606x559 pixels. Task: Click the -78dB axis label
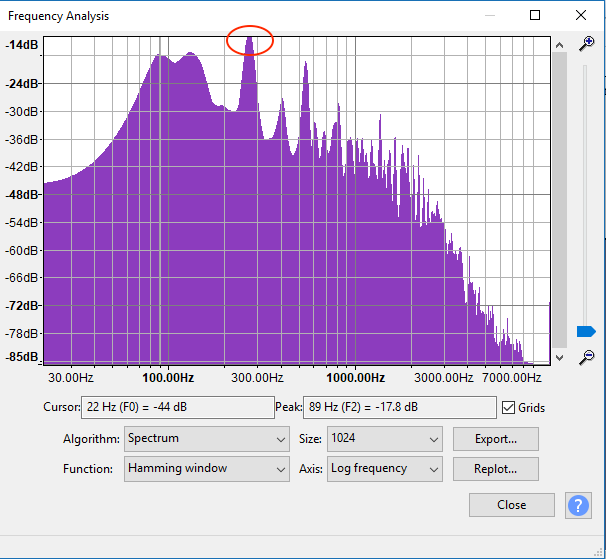click(22, 333)
